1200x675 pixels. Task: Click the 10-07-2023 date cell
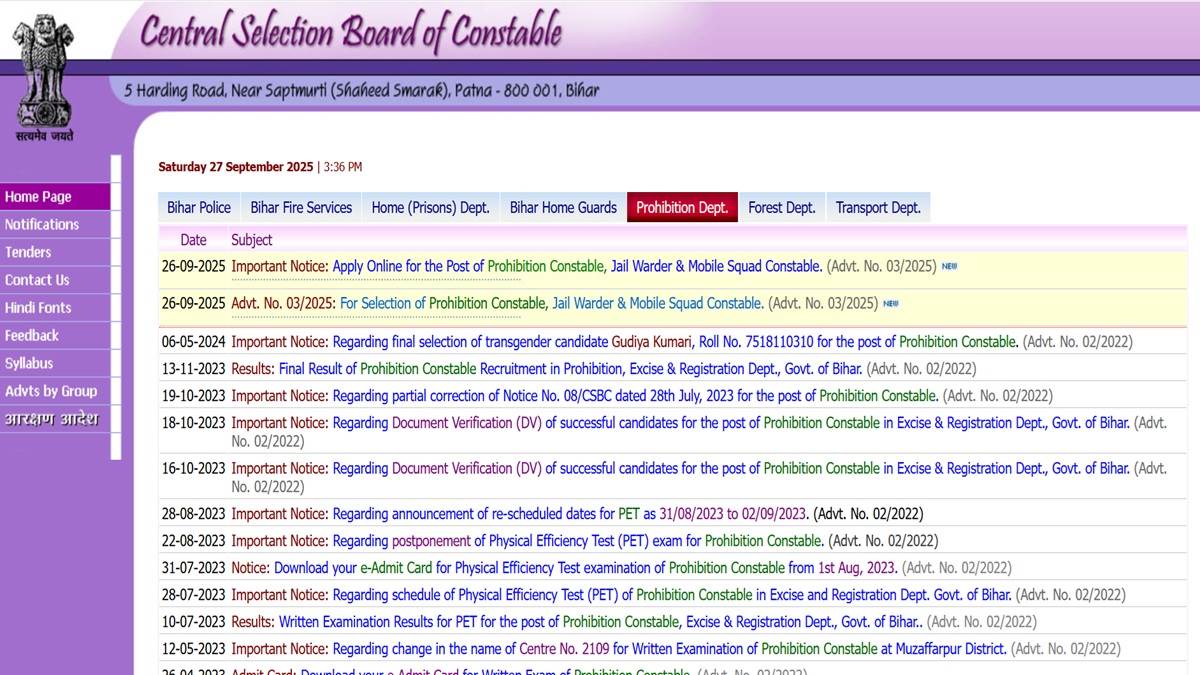(194, 622)
